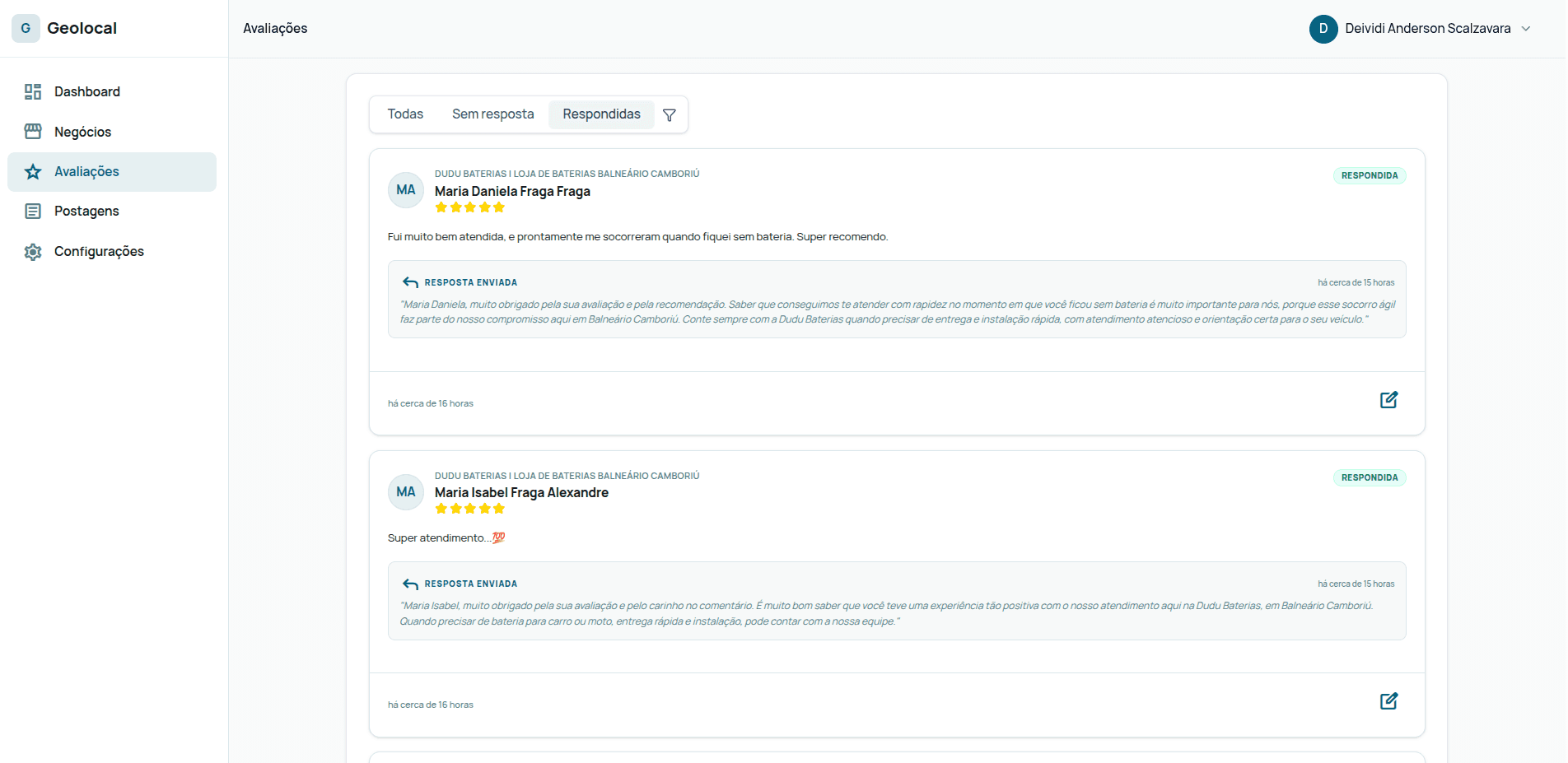Open the reviews filter funnel icon
1568x763 pixels.
tap(670, 115)
